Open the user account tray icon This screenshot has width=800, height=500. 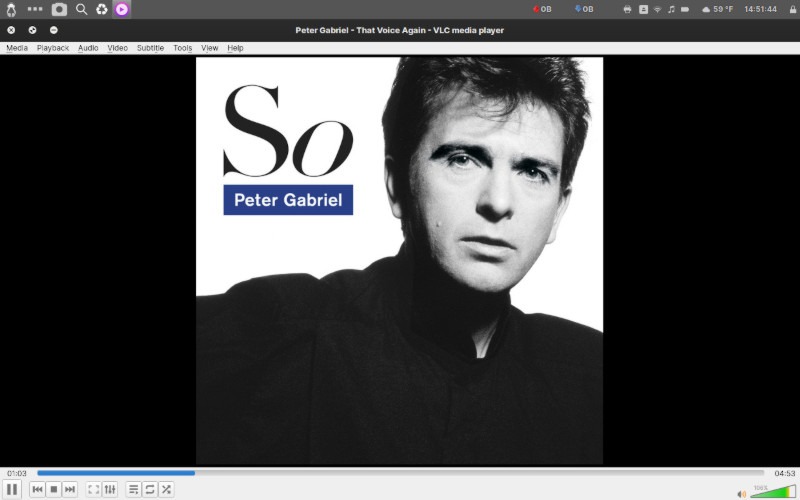coord(643,9)
